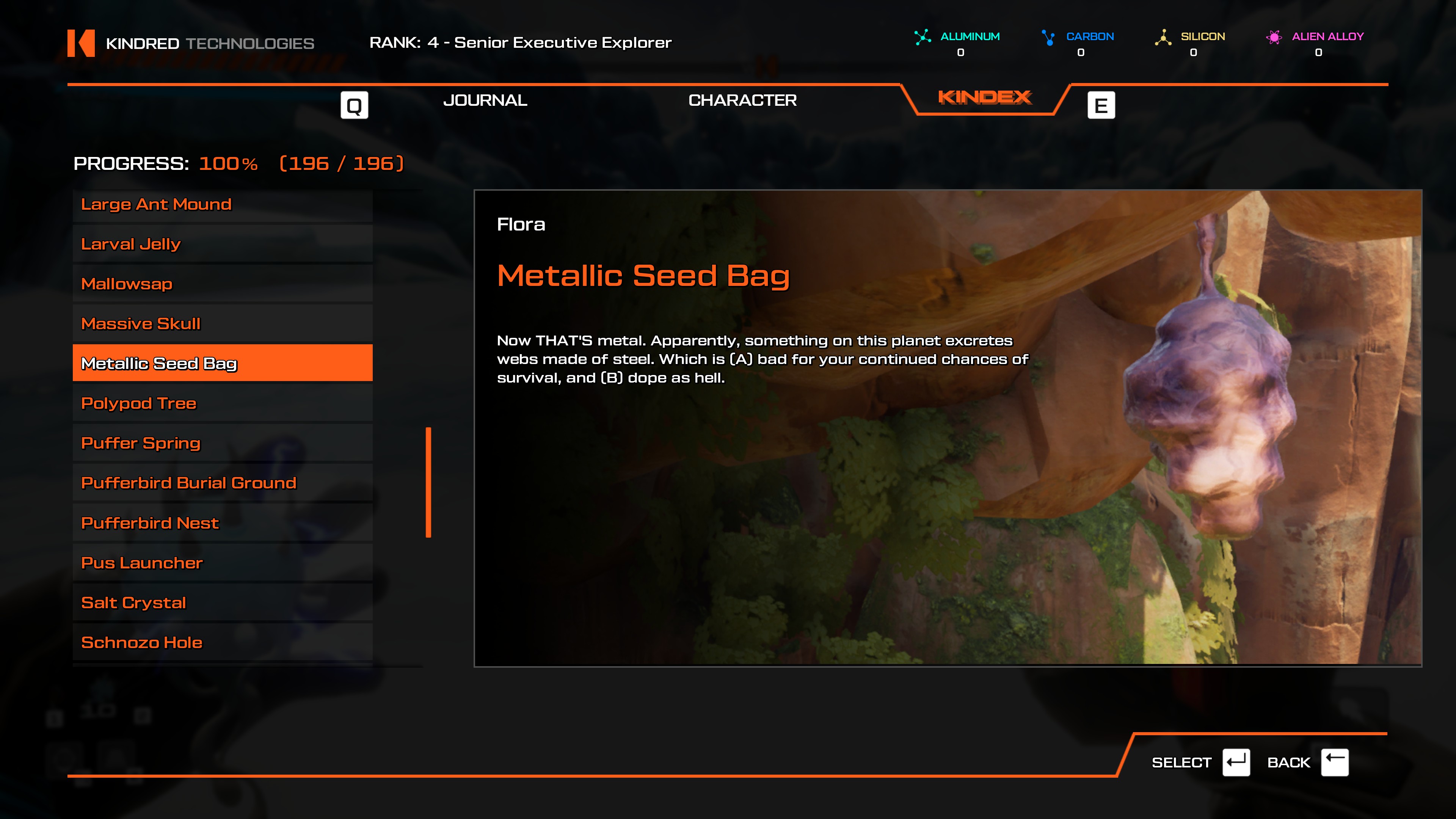Select the Large Ant Mound entry

coord(223,204)
